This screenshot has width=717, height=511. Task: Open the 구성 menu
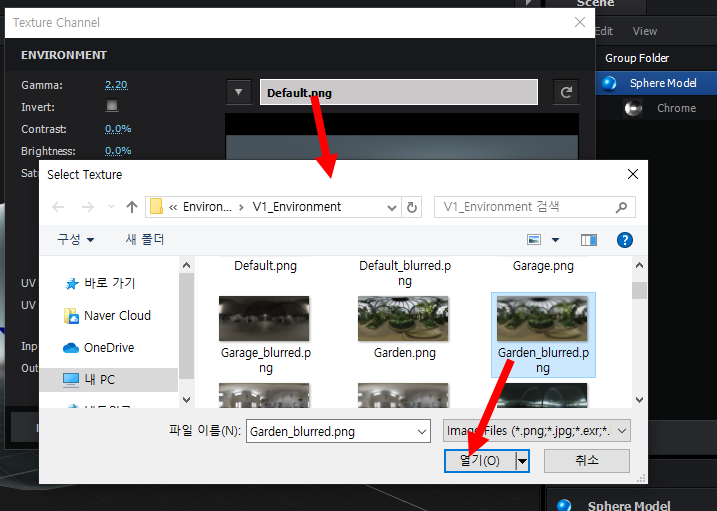pos(75,239)
